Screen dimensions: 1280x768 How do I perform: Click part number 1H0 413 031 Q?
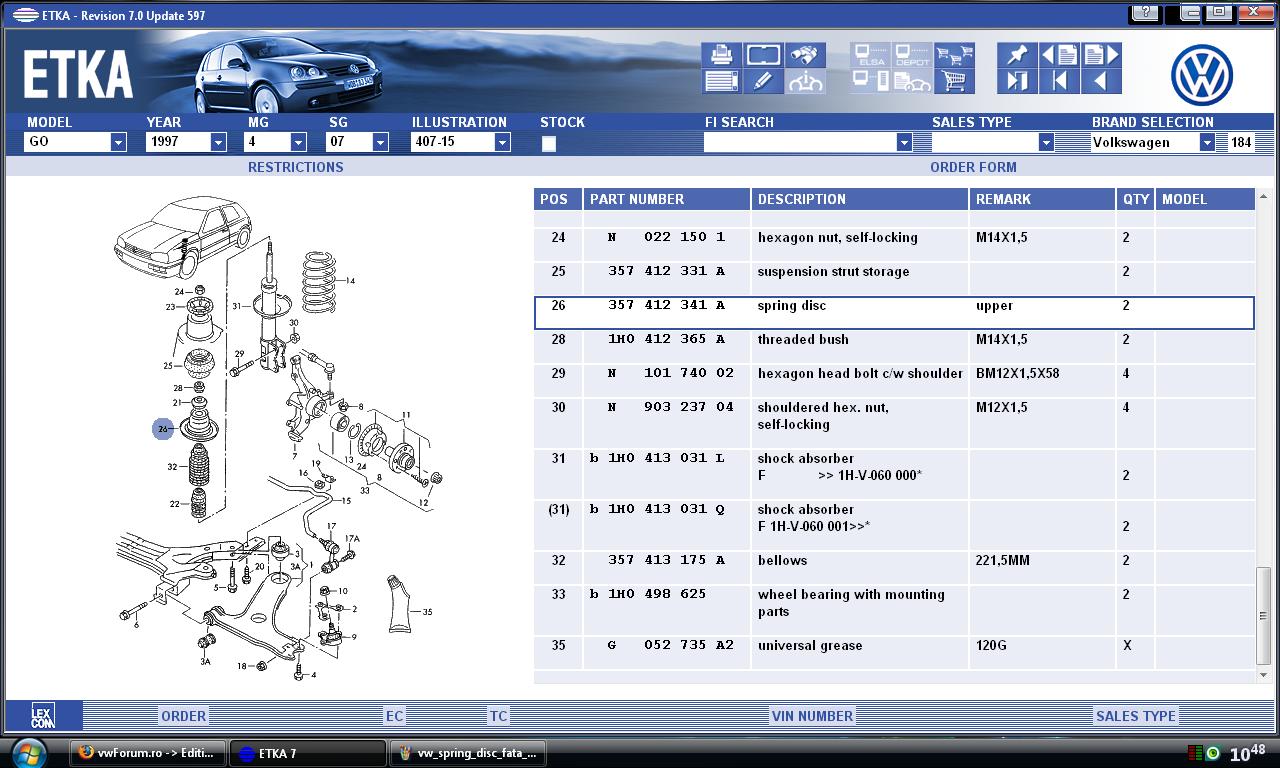click(666, 509)
